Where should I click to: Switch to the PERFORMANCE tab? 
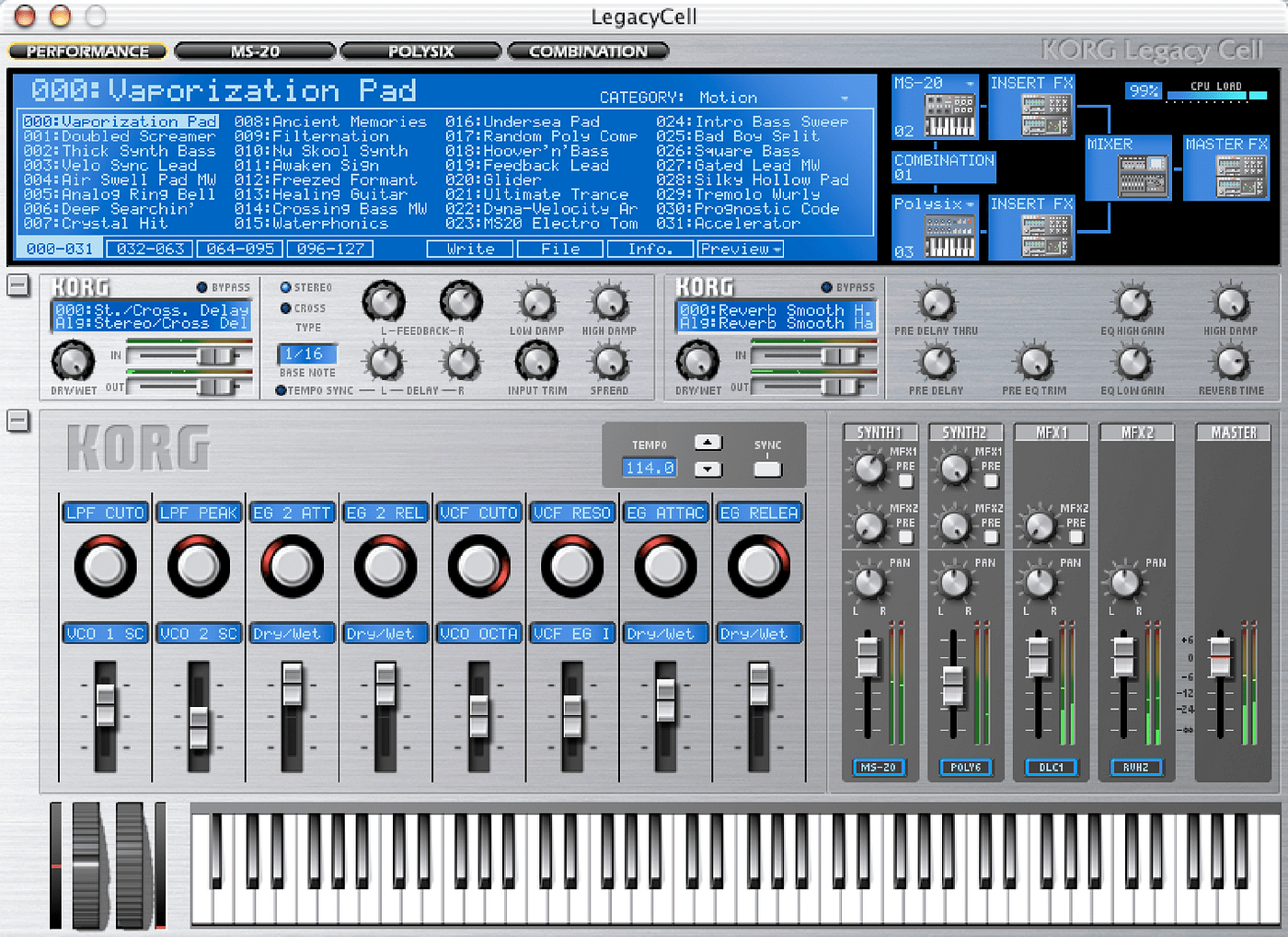[87, 52]
